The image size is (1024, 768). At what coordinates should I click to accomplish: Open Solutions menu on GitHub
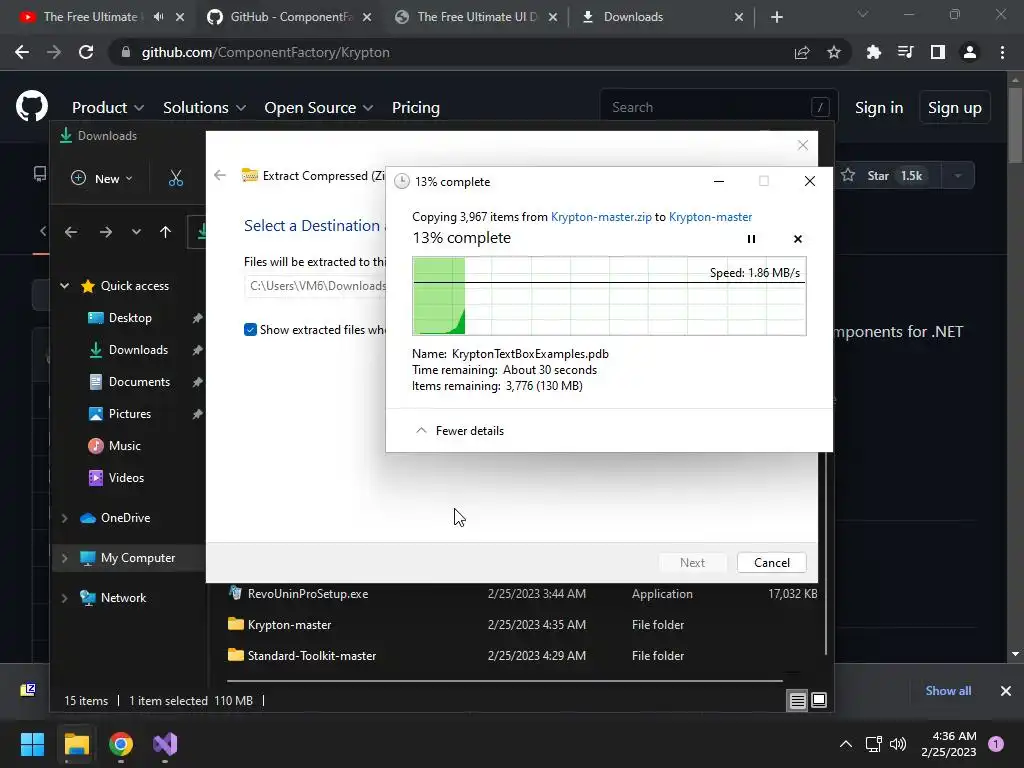[204, 107]
